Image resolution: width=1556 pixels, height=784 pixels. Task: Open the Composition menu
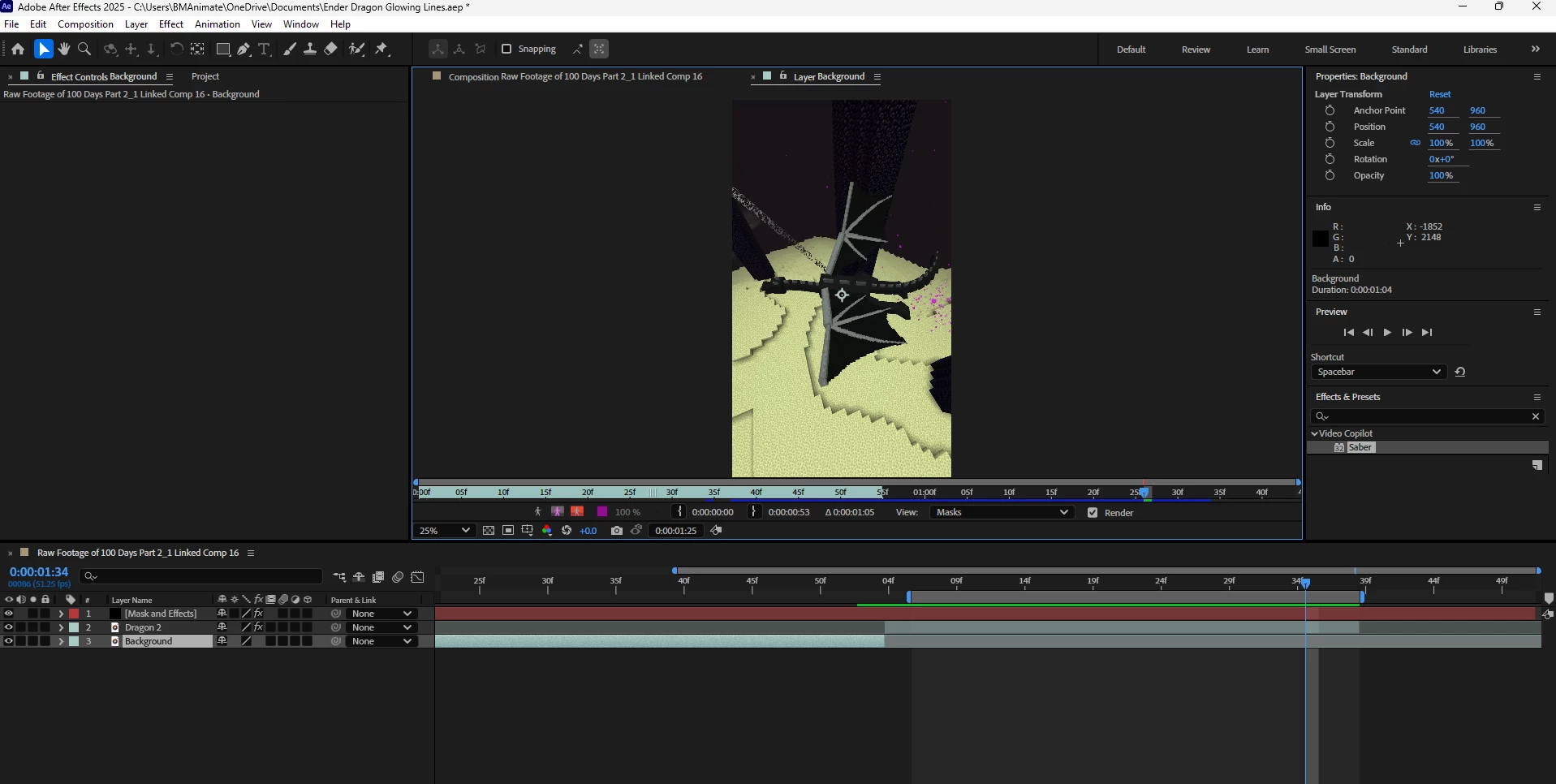pyautogui.click(x=85, y=24)
